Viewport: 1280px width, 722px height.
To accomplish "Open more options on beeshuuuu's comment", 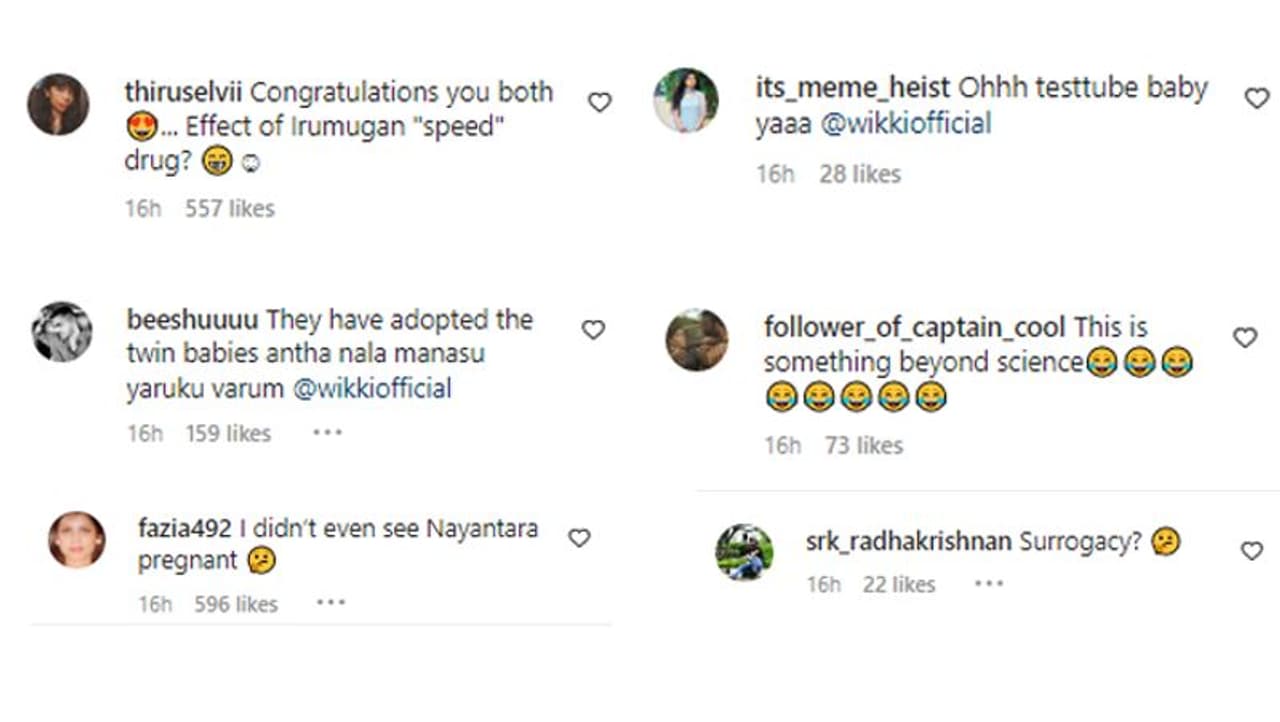I will click(327, 433).
